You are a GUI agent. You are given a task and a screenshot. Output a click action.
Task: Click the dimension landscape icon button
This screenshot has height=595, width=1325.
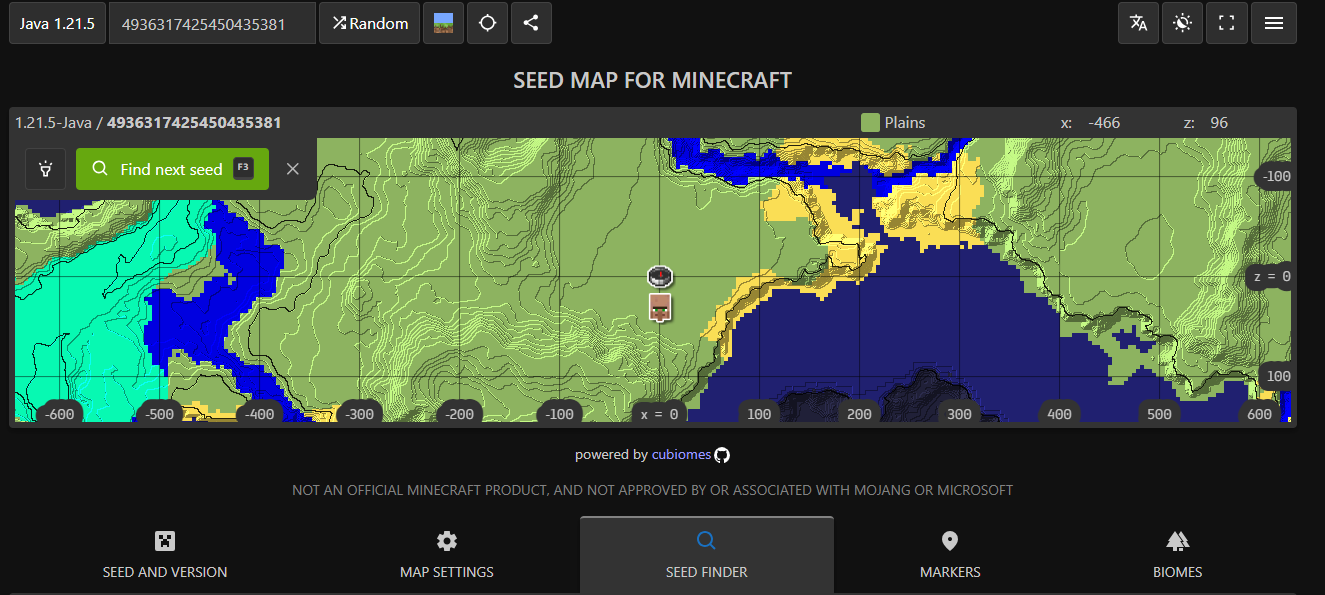coord(443,23)
